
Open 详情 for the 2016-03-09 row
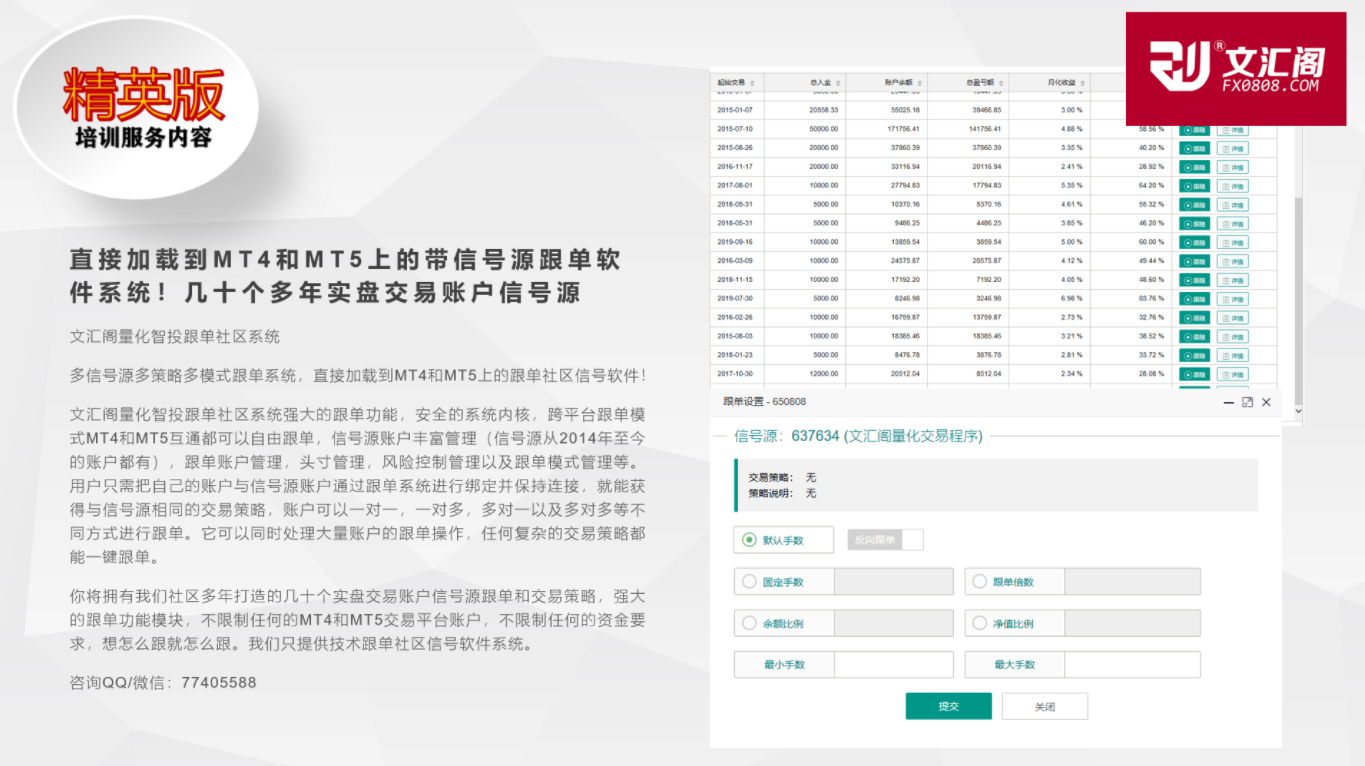tap(1232, 261)
